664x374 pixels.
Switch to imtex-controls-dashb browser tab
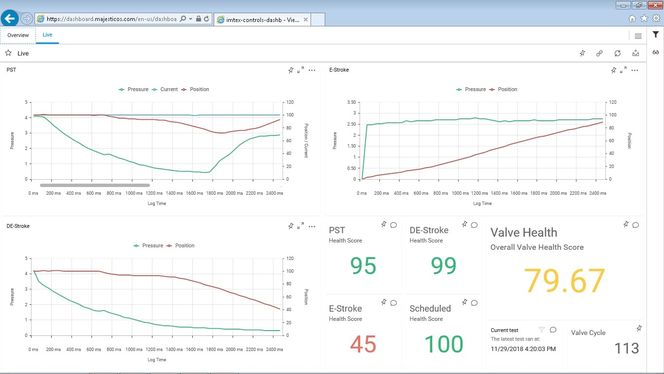click(262, 20)
